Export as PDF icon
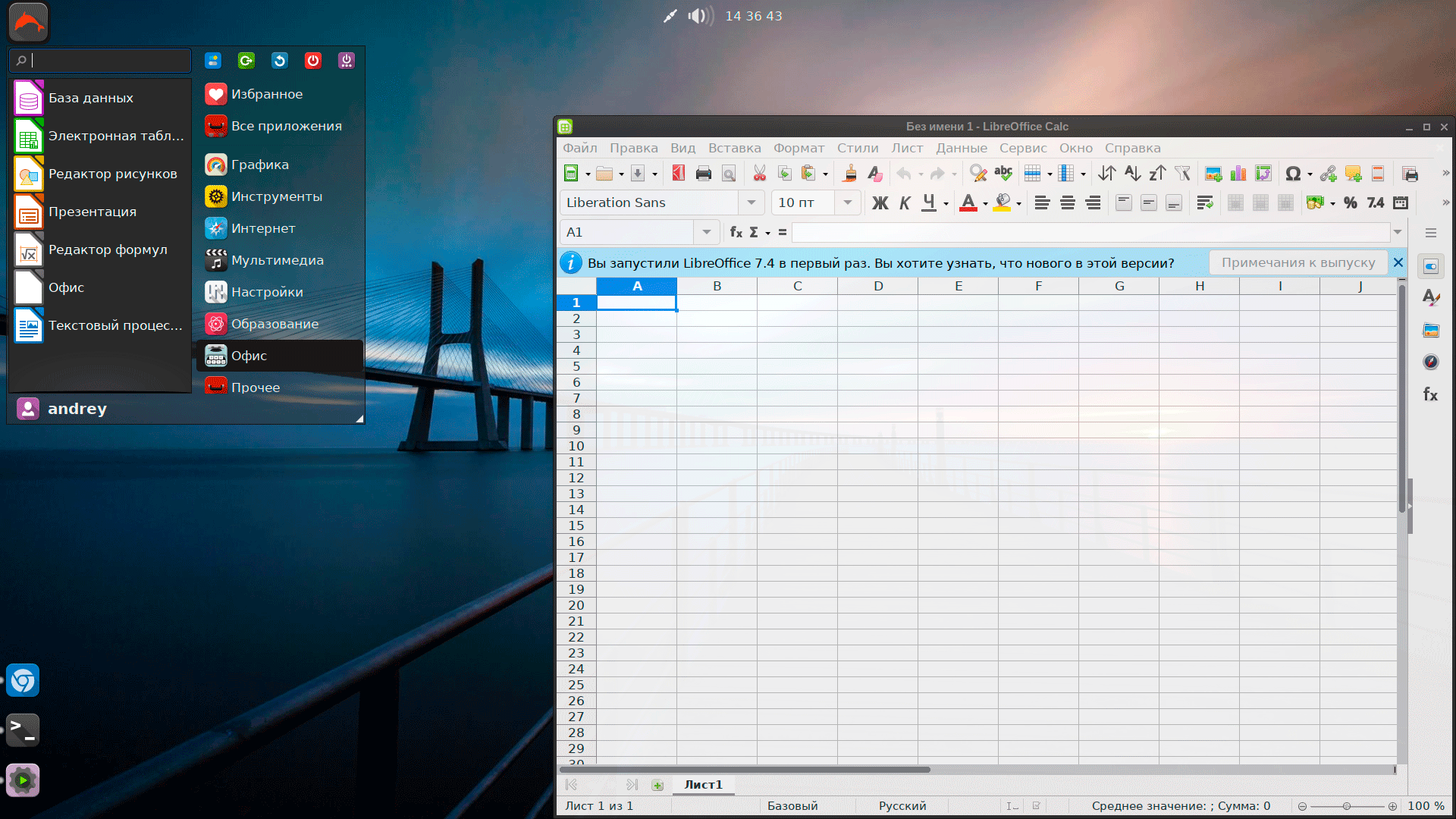The image size is (1456, 819). (x=678, y=174)
